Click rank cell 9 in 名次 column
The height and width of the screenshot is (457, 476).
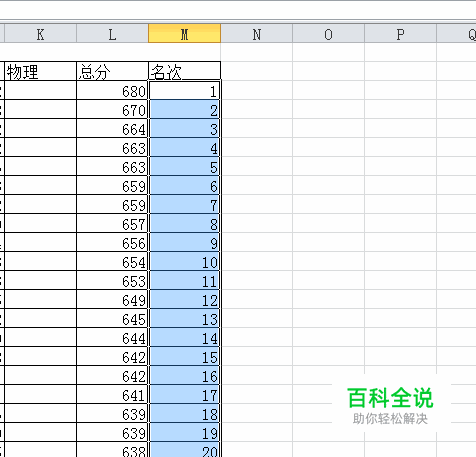click(184, 242)
